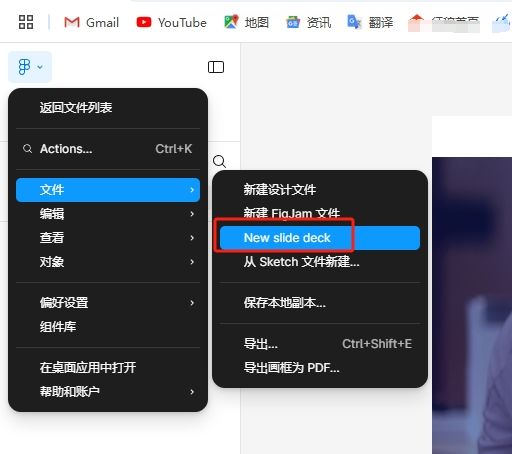
Task: Click the magnifier search icon beside menu
Action: point(219,161)
